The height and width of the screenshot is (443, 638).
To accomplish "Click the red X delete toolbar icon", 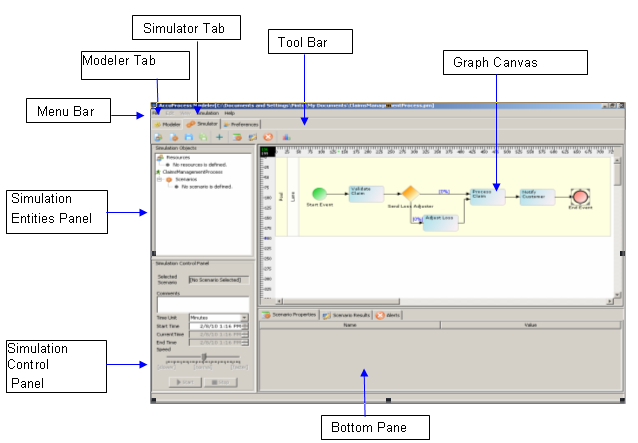I will (268, 136).
